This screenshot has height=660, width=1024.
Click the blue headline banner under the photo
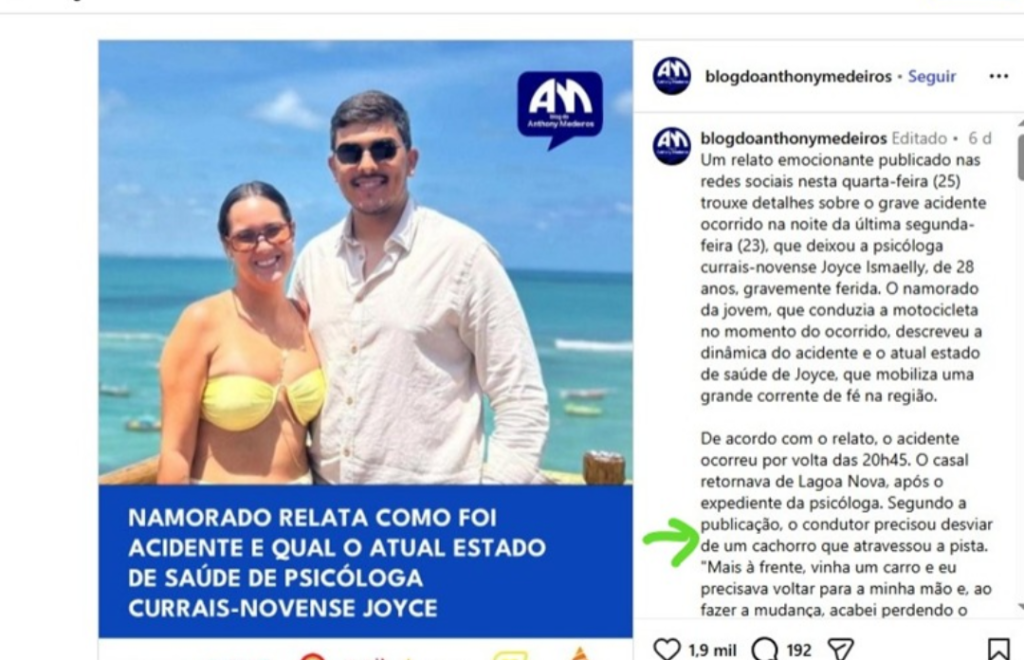366,561
